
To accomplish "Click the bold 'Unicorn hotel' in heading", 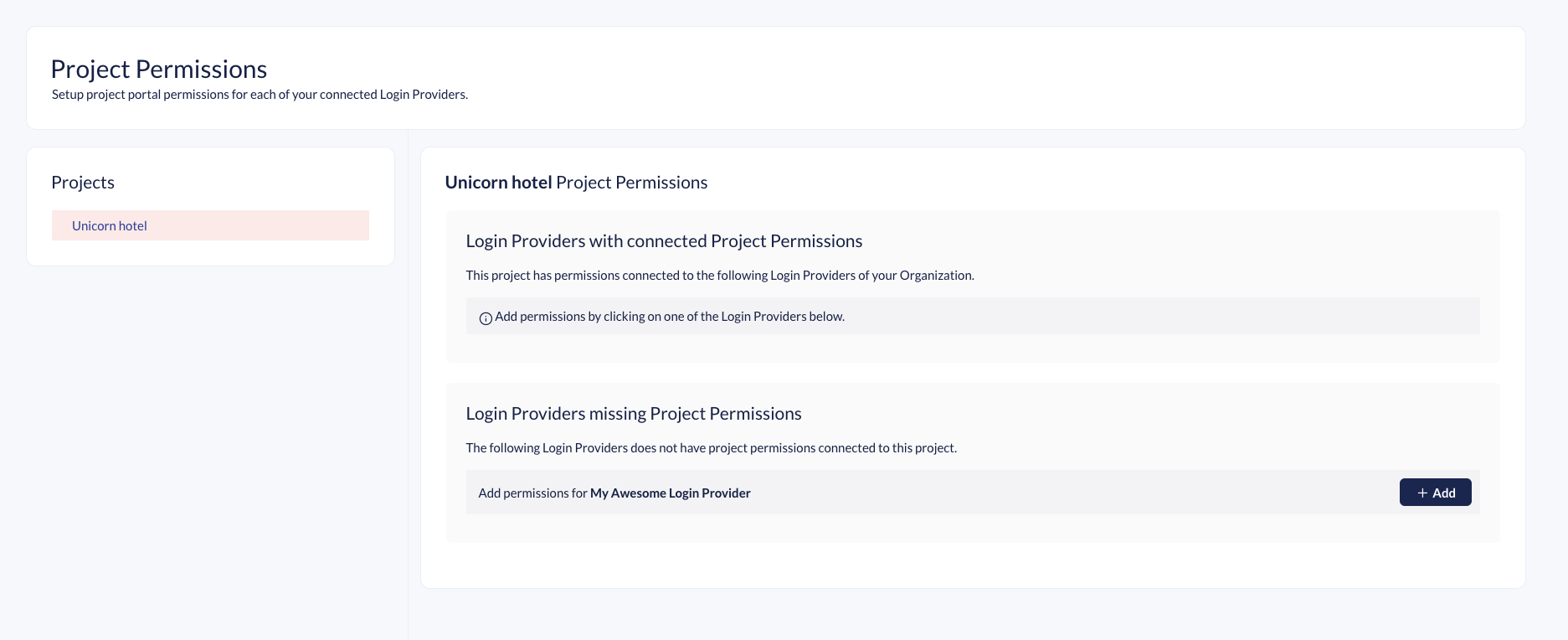I will (x=498, y=183).
